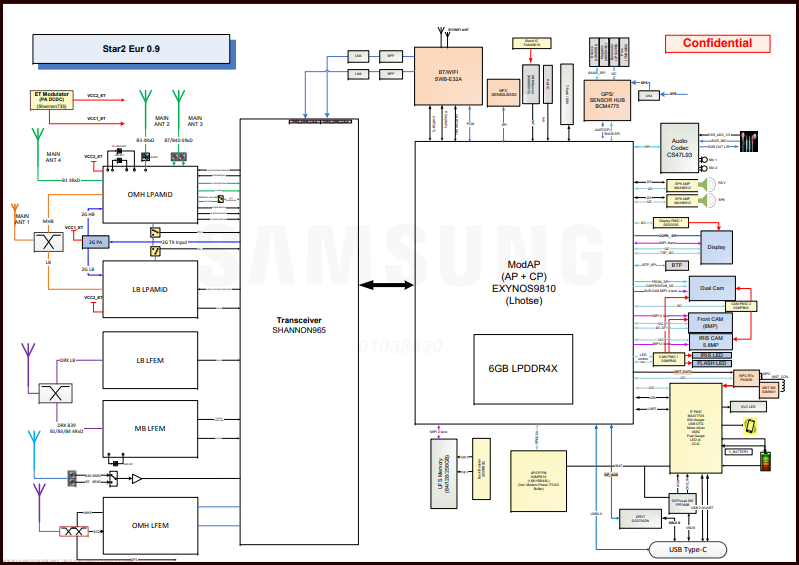Click the Mic 2 microphone symbol

point(704,168)
